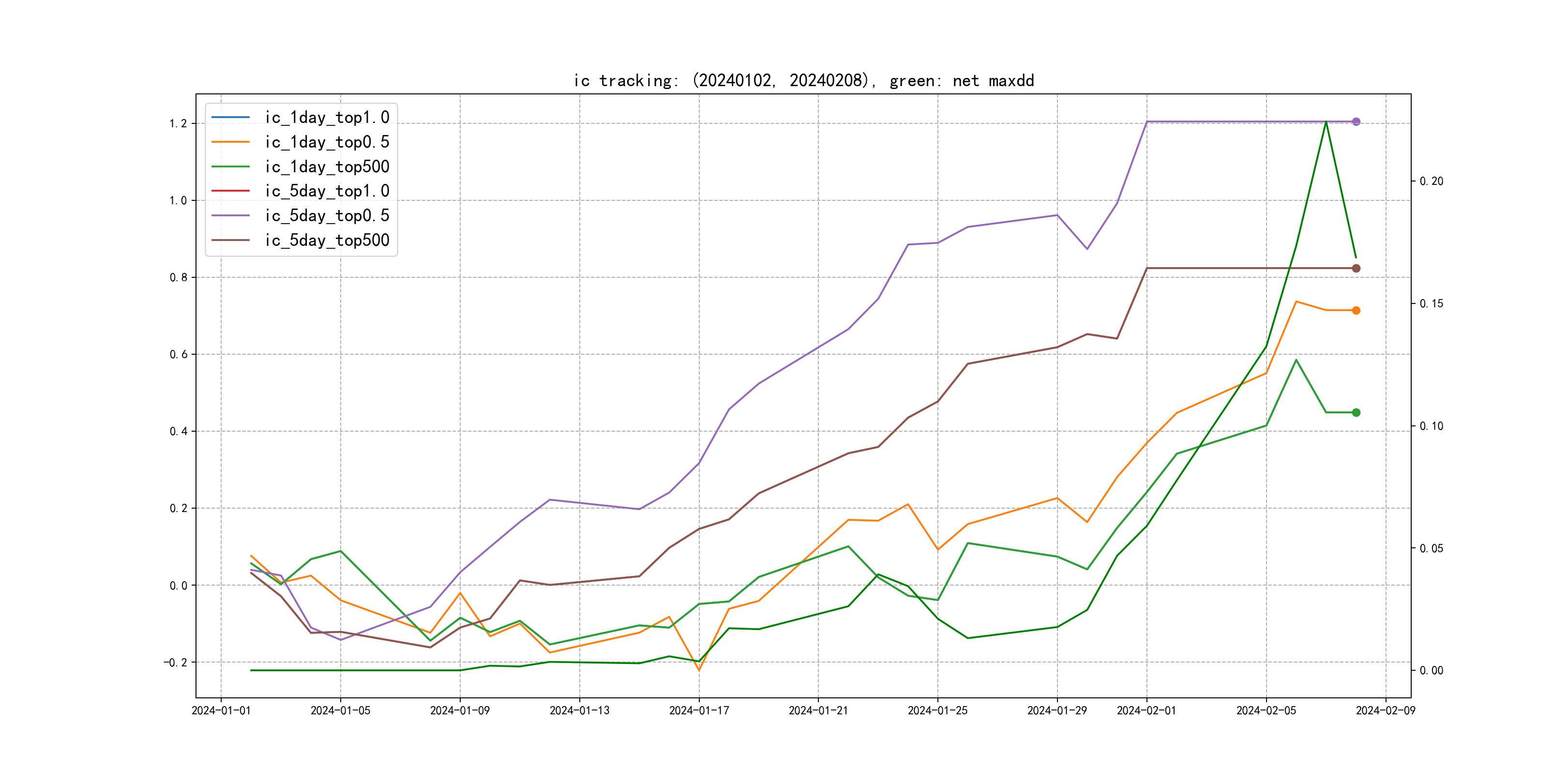This screenshot has height=784, width=1568.
Task: Click the brown endpoint marker dot
Action: [1356, 269]
